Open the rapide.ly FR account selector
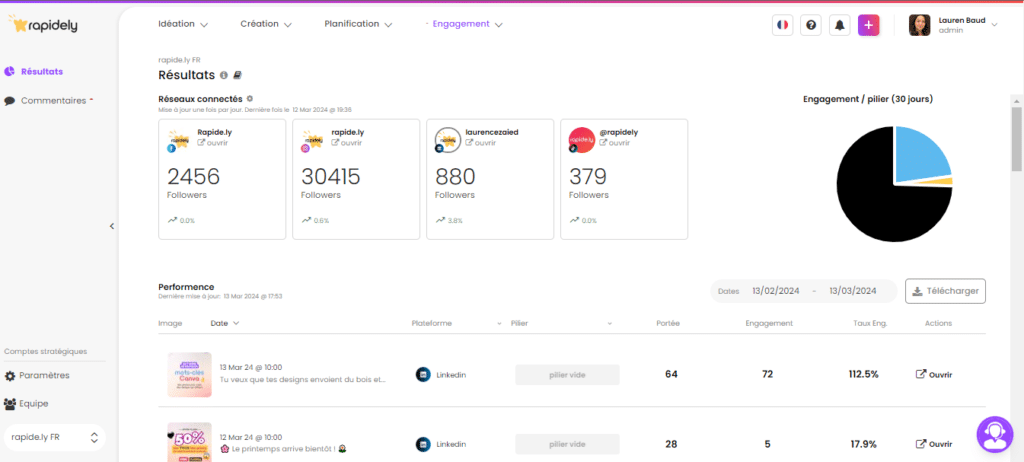 [53, 437]
